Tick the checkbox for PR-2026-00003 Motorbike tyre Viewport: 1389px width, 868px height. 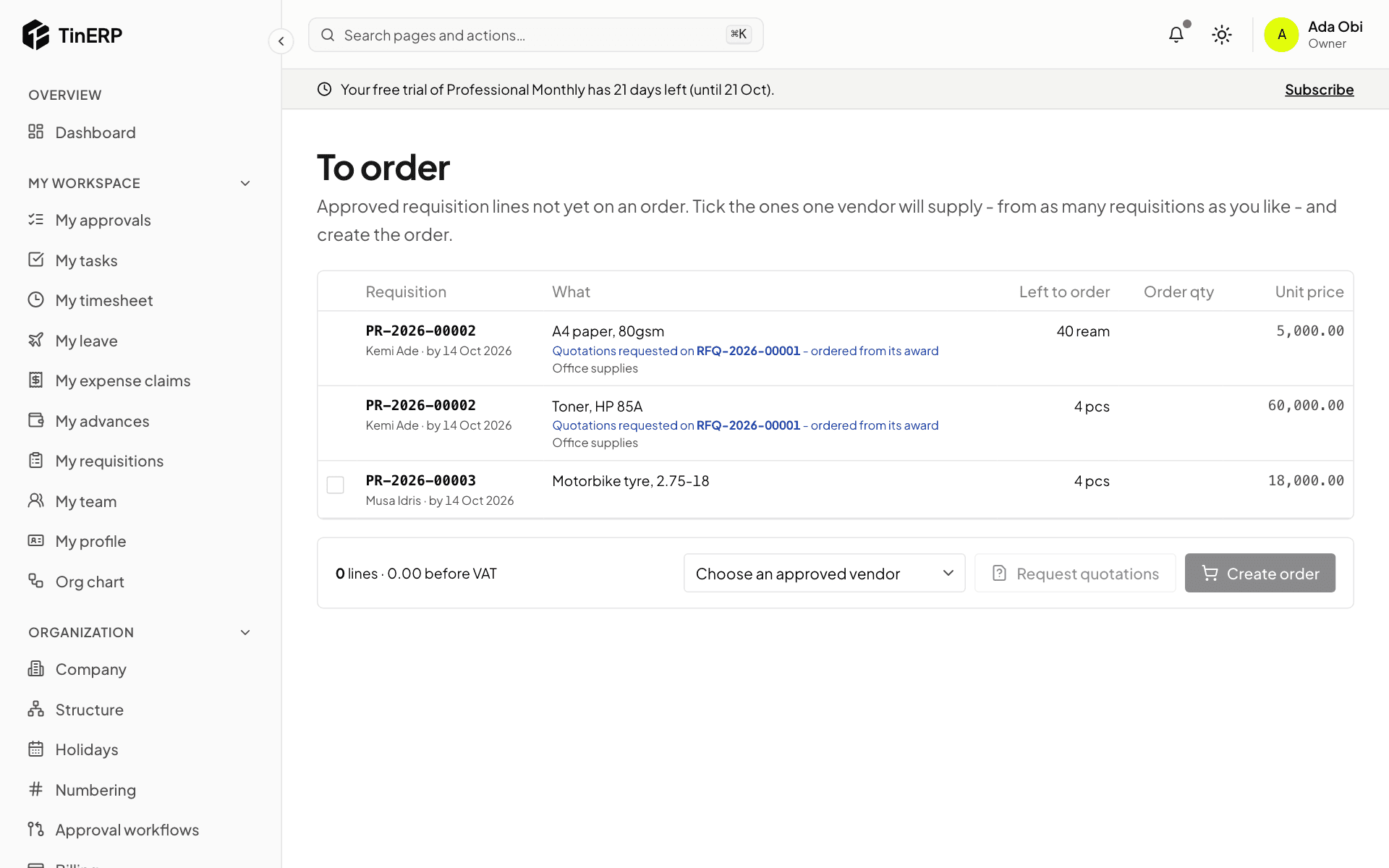tap(335, 485)
